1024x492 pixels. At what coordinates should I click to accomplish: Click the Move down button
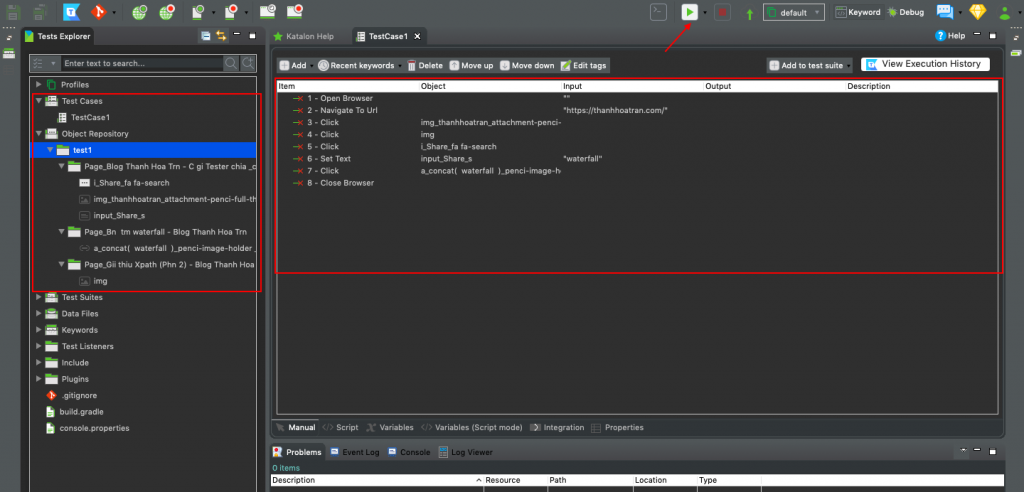[x=528, y=65]
